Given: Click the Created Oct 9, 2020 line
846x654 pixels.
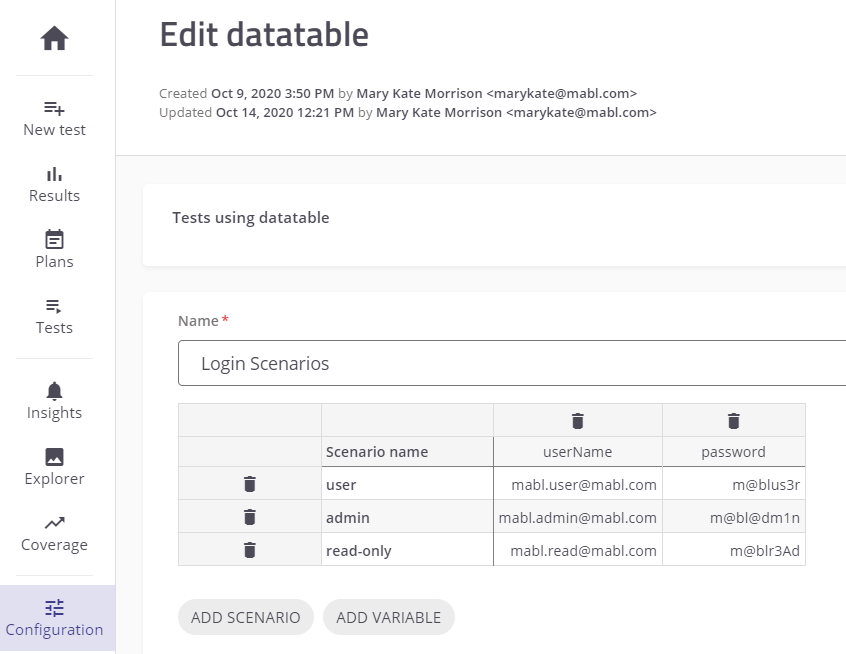Looking at the screenshot, I should pos(398,93).
